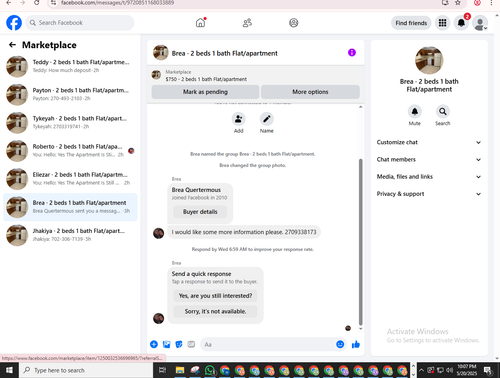Open Buyer details for Brea Quertermous
The image size is (500, 378).
[200, 212]
